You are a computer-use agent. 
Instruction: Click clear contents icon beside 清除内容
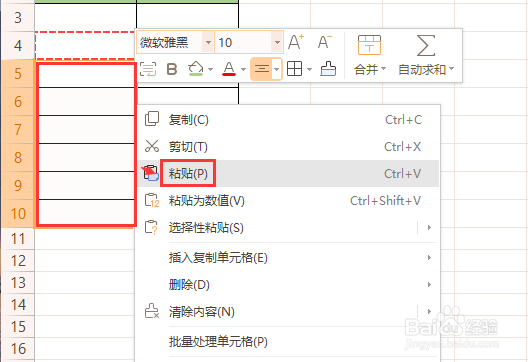[x=152, y=311]
